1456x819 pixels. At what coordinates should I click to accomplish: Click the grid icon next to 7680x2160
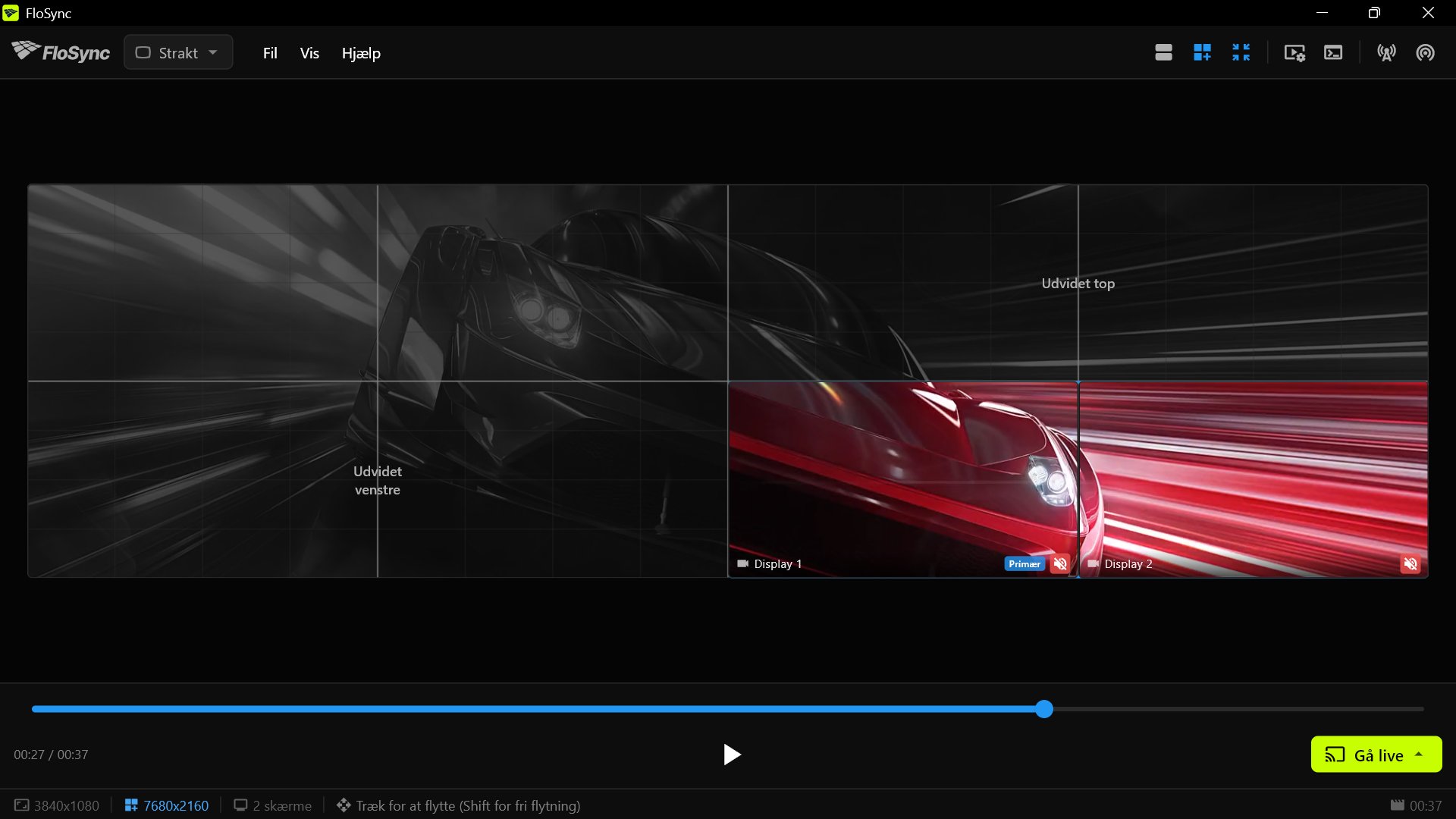131,805
